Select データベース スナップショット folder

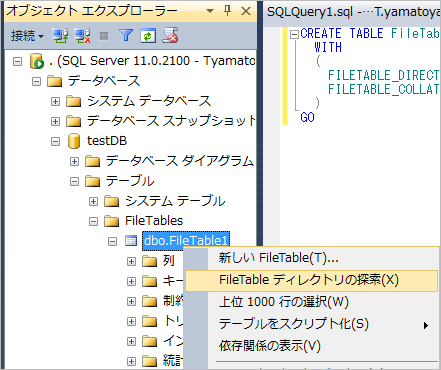[171, 121]
